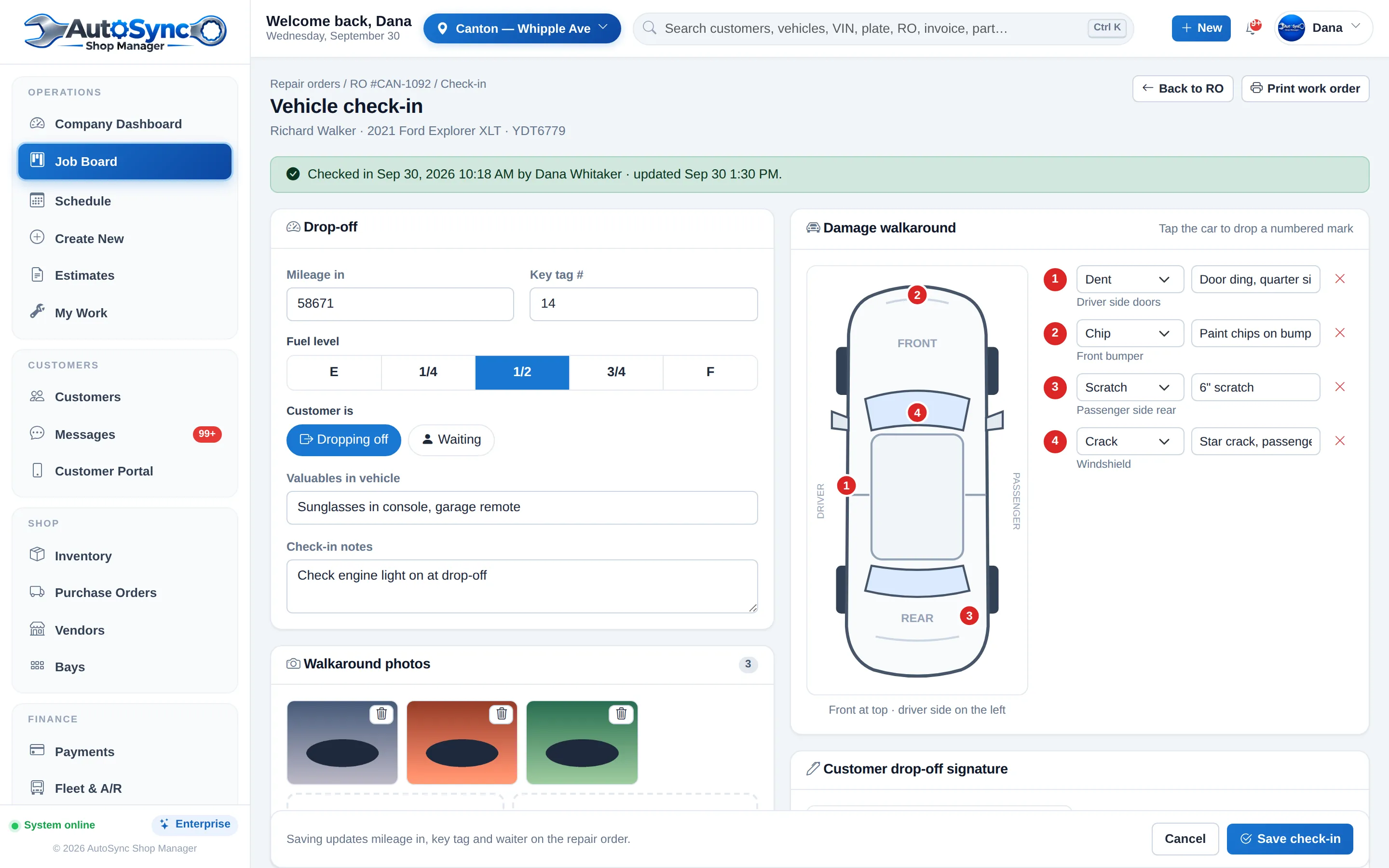Delete the orange walkaround photo
1389x868 pixels.
502,714
